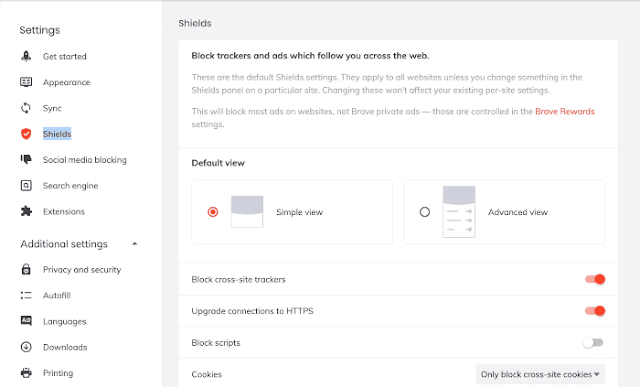Click the Simple view thumbnail preview
This screenshot has width=640, height=387.
click(x=247, y=211)
